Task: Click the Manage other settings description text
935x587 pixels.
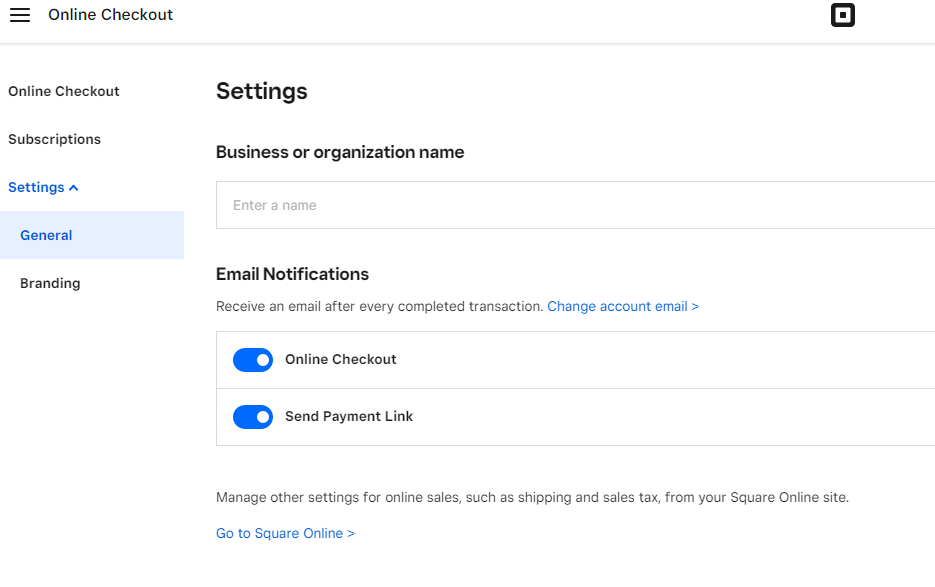Action: pos(532,497)
